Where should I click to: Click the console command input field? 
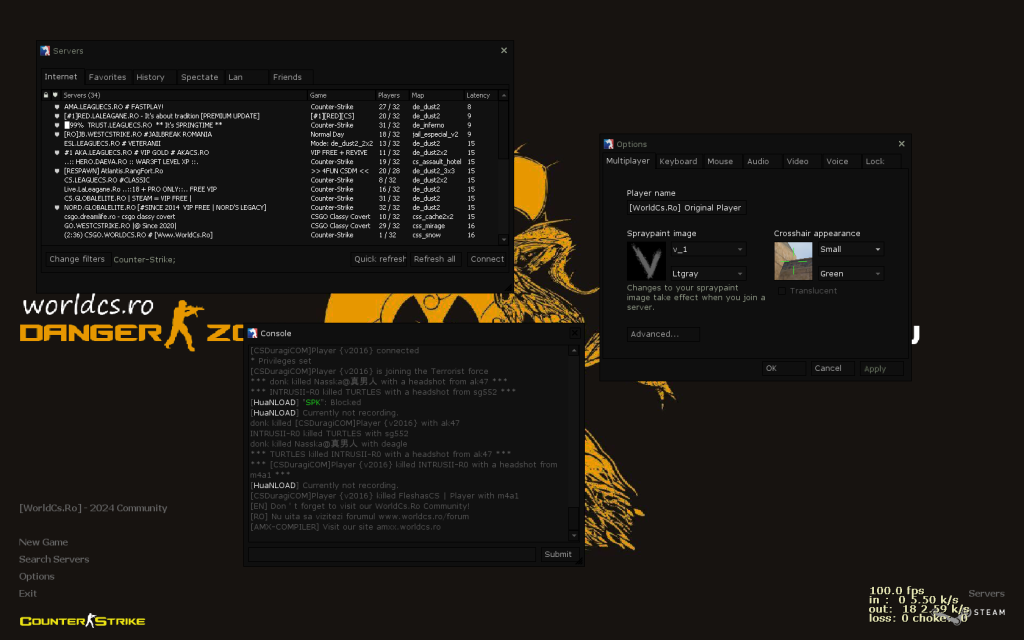coord(391,554)
